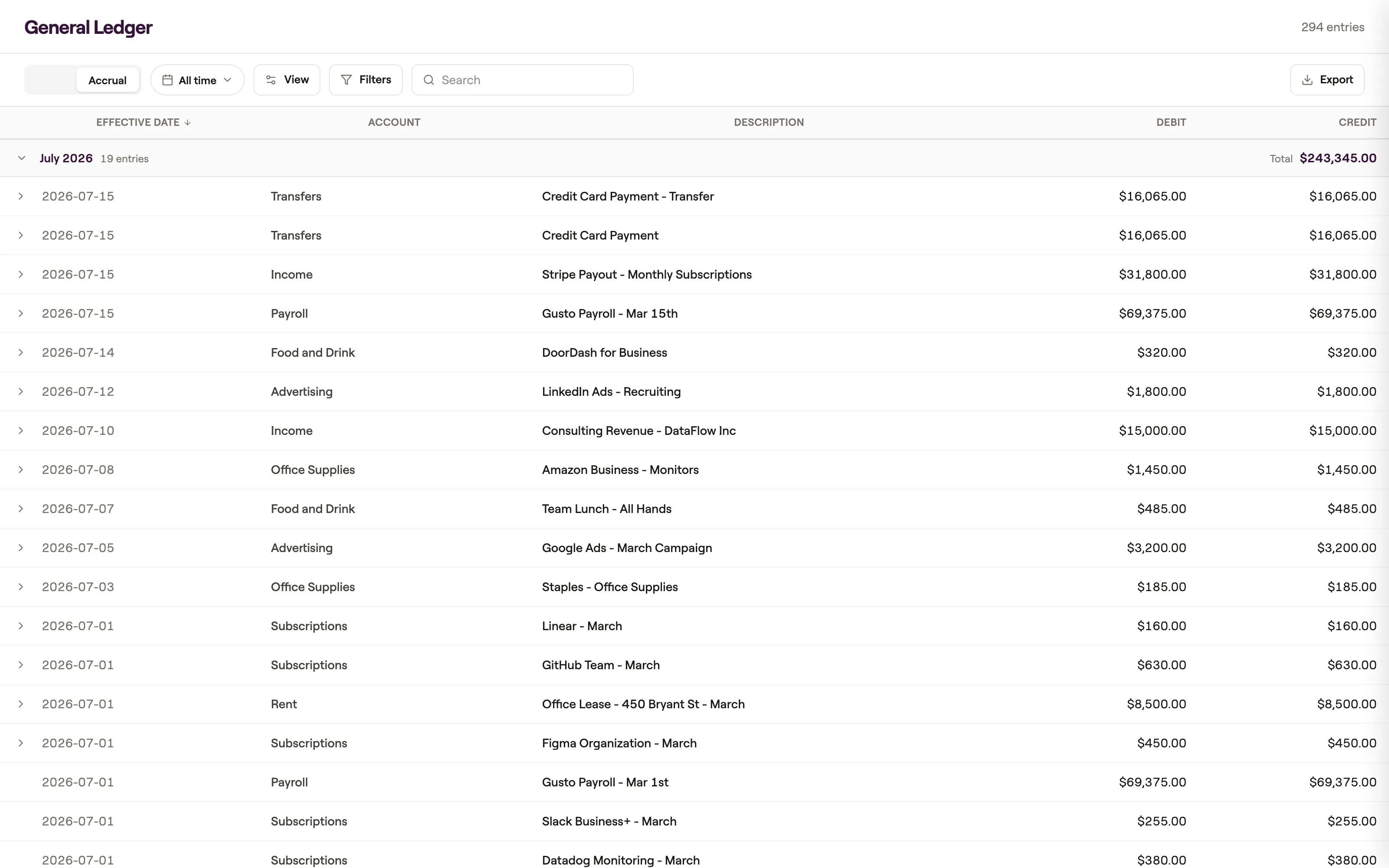The height and width of the screenshot is (868, 1389).
Task: Click the $450.00 credit amount
Action: click(1352, 743)
